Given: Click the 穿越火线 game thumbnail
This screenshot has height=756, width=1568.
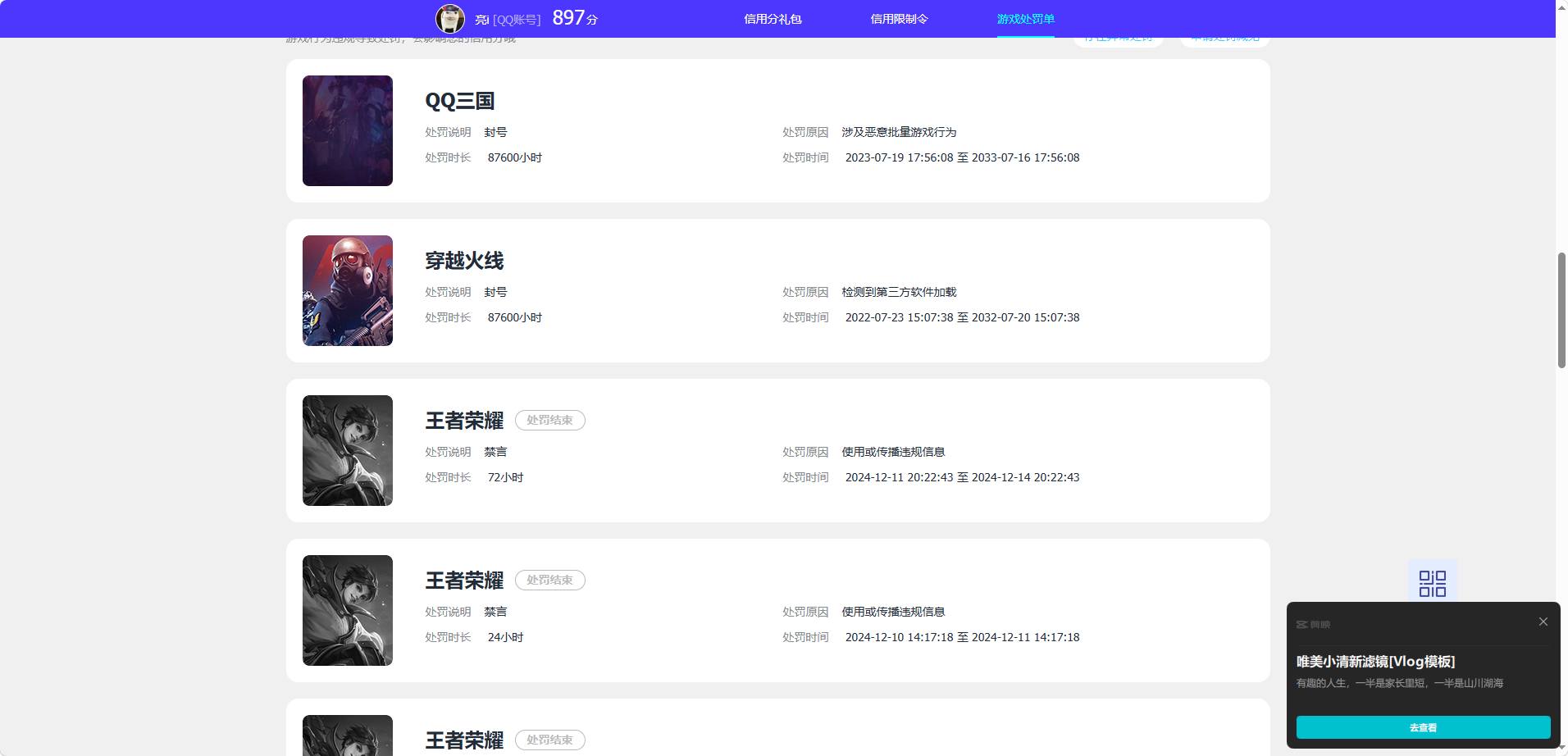Looking at the screenshot, I should tap(348, 290).
